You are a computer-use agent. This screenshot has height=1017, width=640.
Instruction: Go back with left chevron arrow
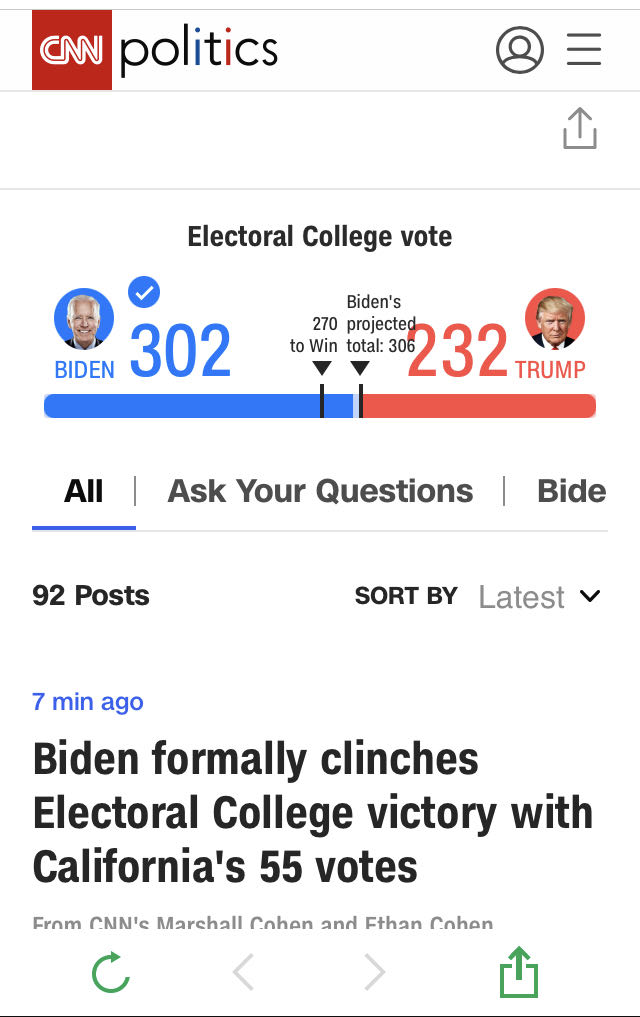click(x=243, y=972)
